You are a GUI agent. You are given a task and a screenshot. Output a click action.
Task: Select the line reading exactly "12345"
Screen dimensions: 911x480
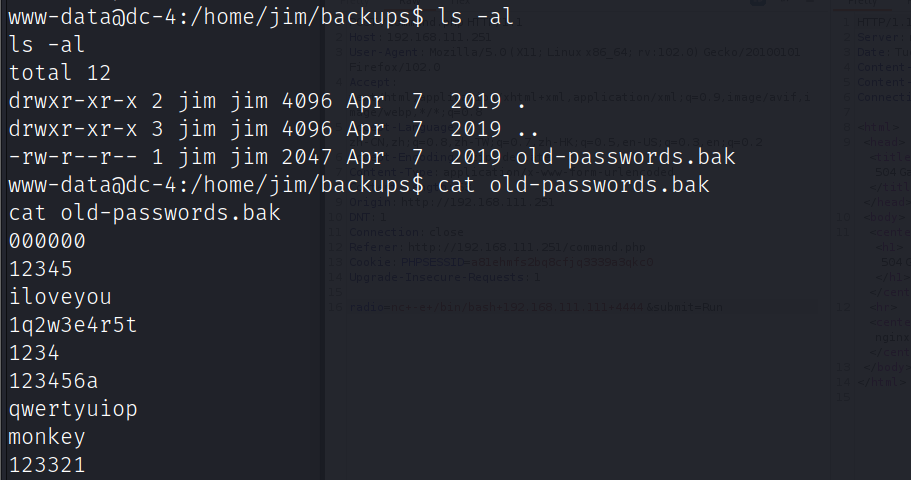pyautogui.click(x=41, y=269)
